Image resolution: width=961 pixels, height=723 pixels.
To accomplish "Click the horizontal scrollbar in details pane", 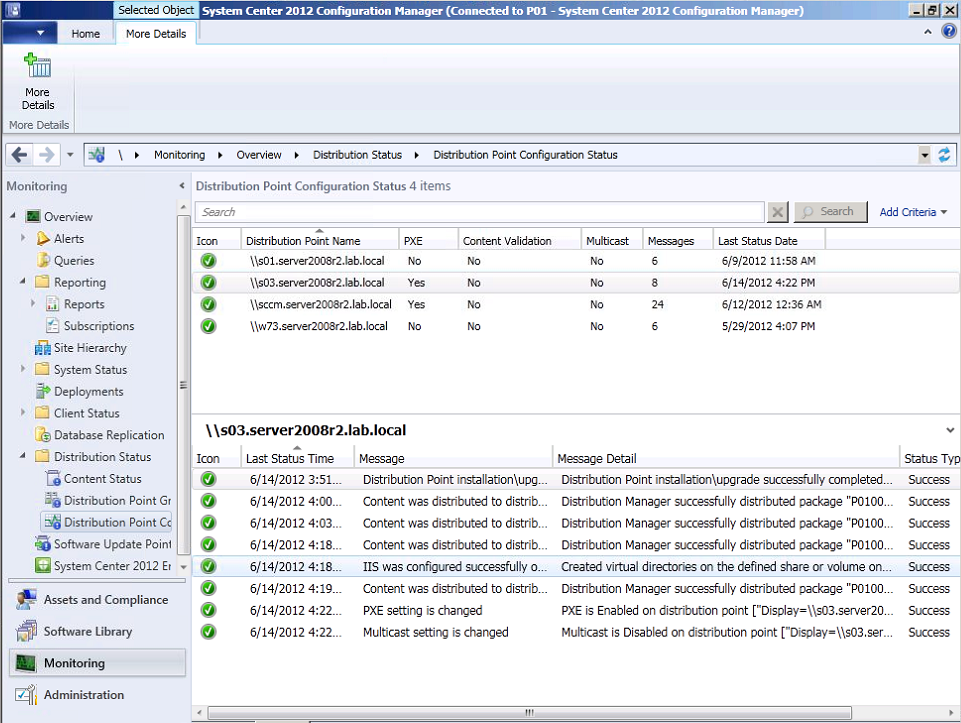I will (530, 713).
